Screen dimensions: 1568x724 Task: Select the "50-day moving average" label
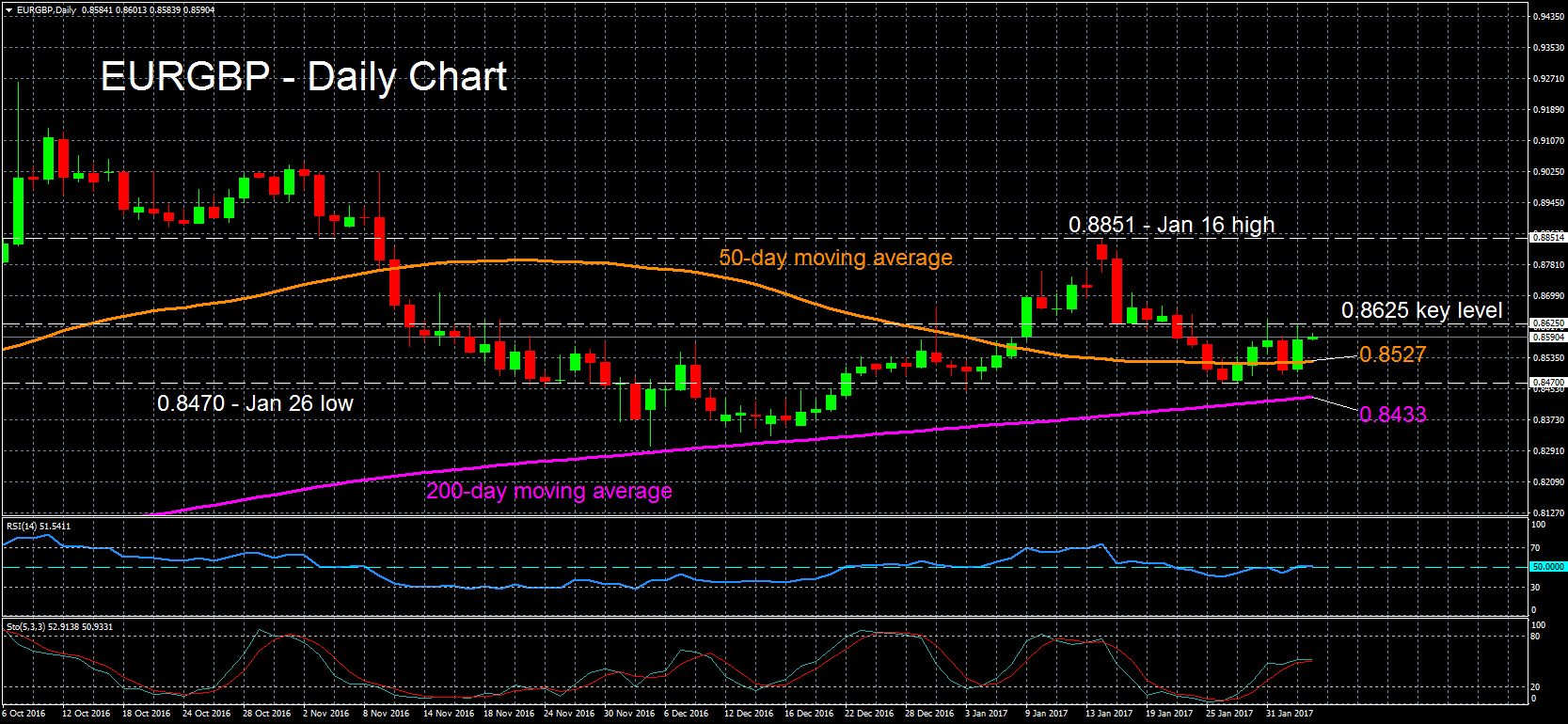tap(835, 258)
